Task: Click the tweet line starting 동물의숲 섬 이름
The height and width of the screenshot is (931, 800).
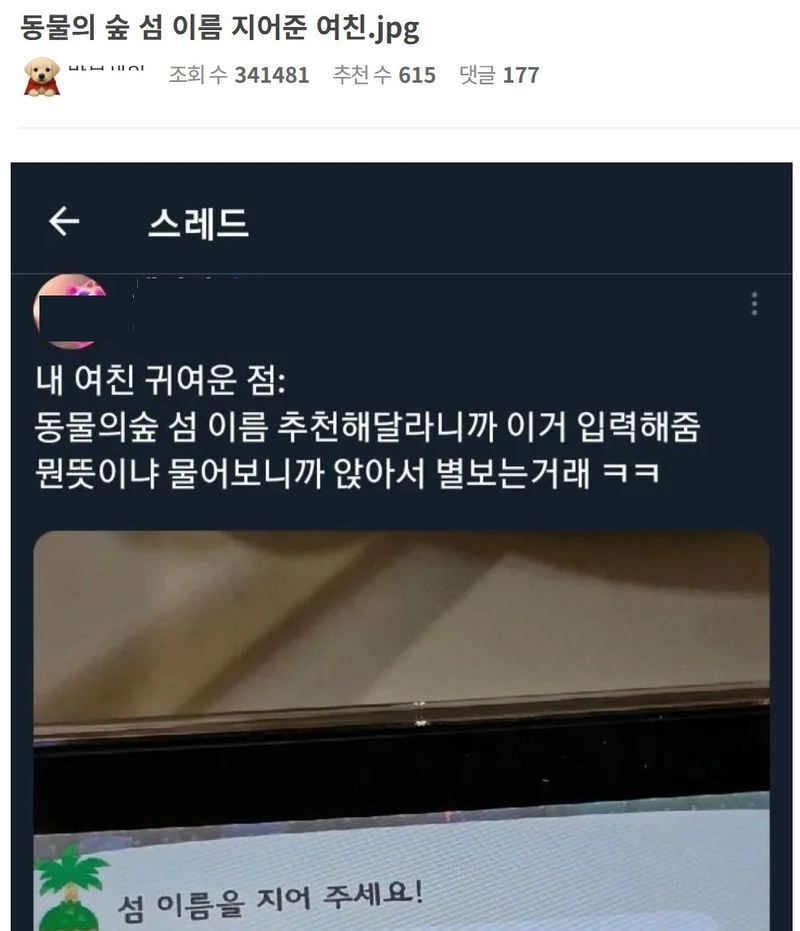Action: click(368, 426)
